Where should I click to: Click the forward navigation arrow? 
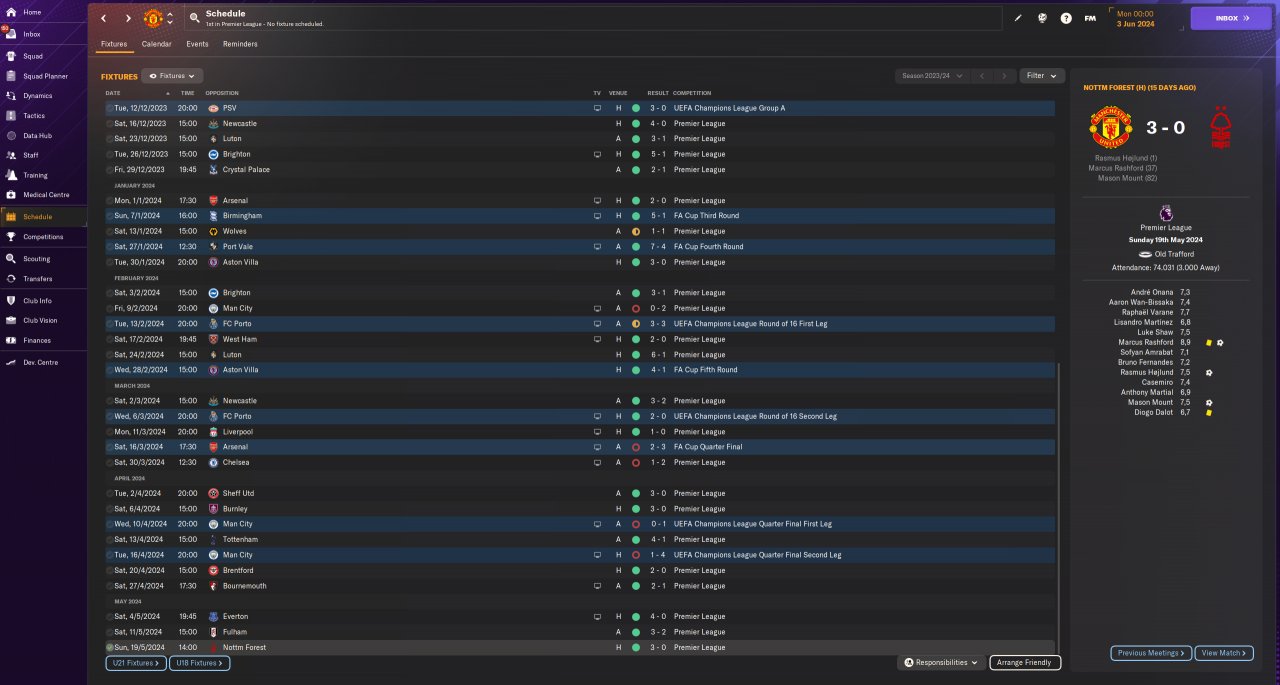pyautogui.click(x=128, y=18)
